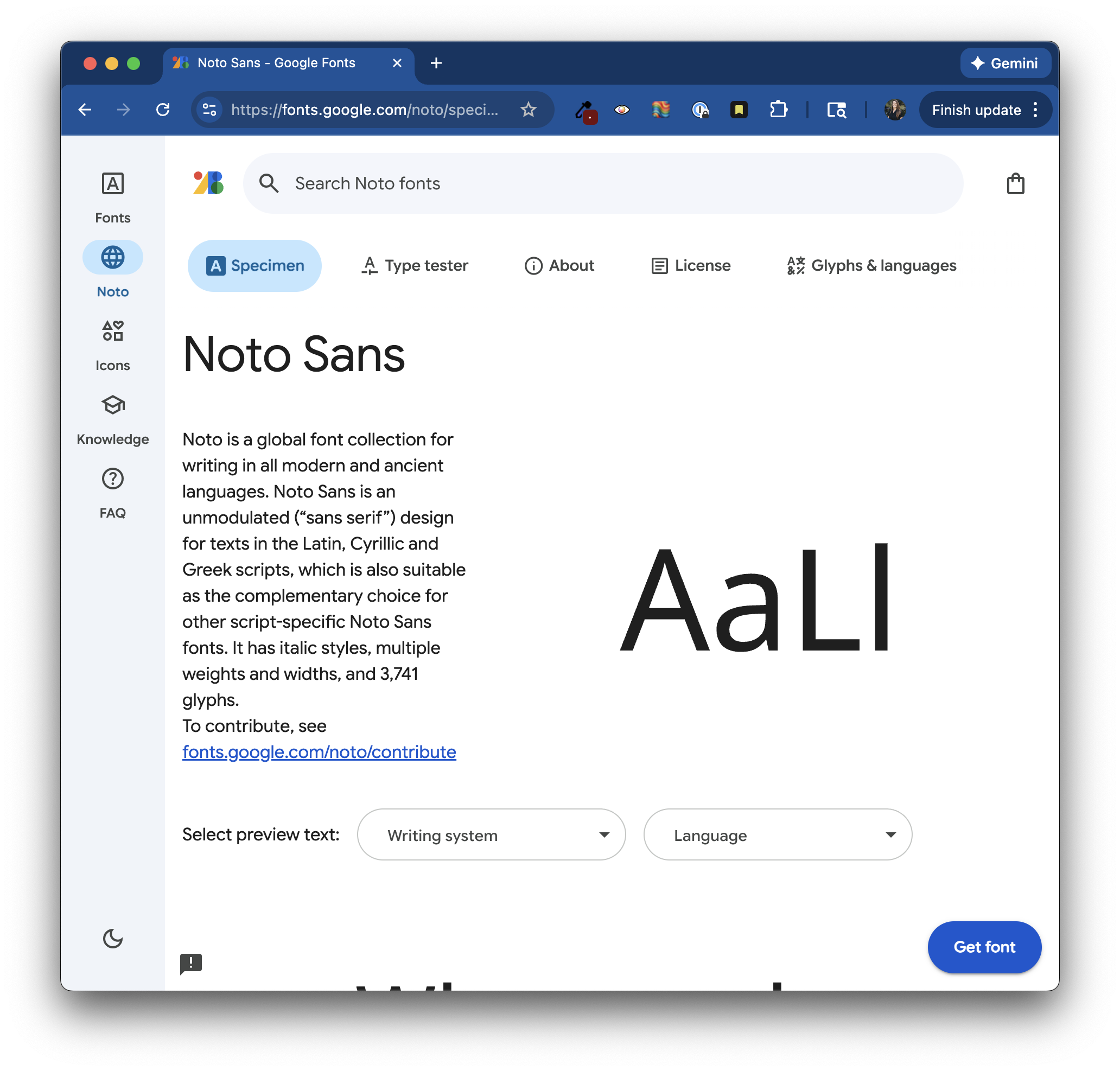The height and width of the screenshot is (1071, 1120).
Task: Switch to the Glyphs & languages tab
Action: [871, 265]
